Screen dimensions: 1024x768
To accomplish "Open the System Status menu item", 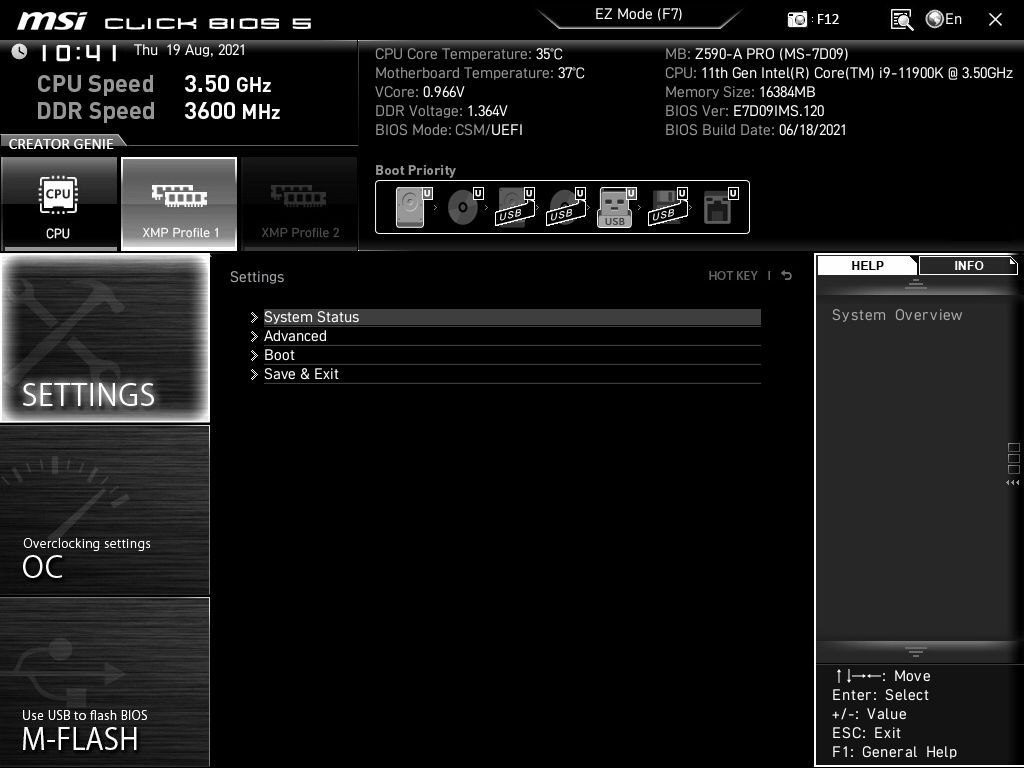I will 512,317.
